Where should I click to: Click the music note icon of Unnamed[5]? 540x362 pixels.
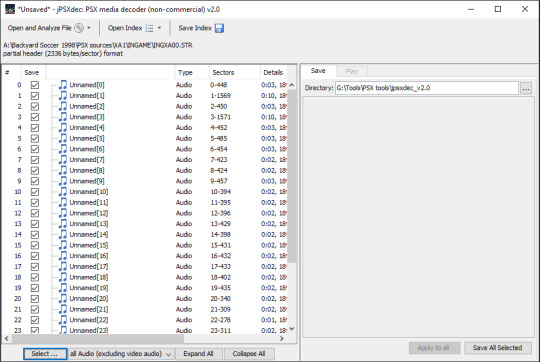[63, 138]
